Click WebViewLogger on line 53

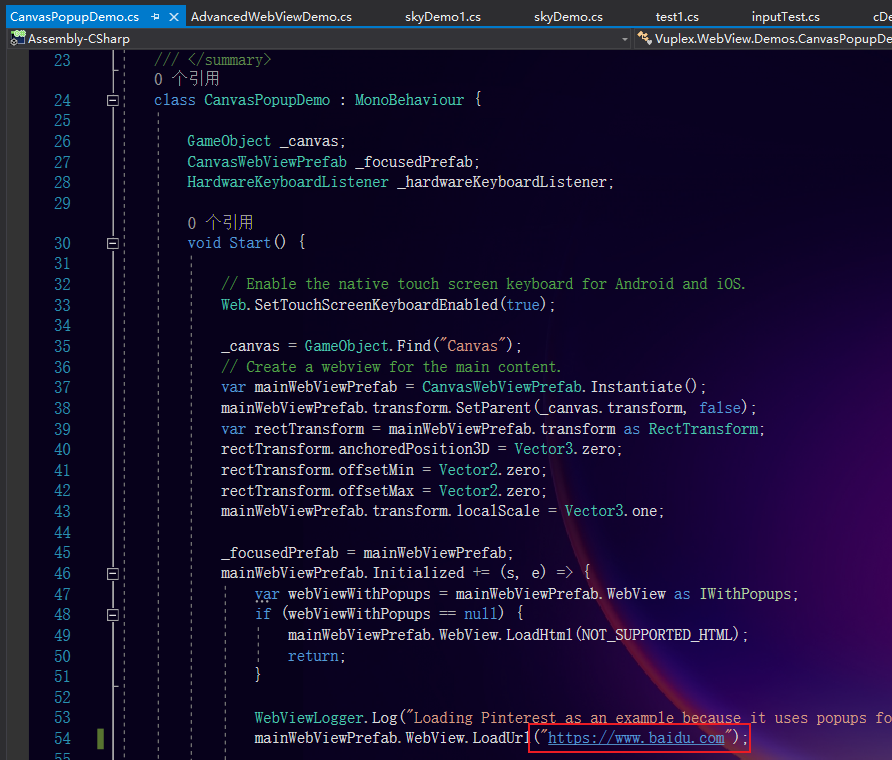(309, 718)
